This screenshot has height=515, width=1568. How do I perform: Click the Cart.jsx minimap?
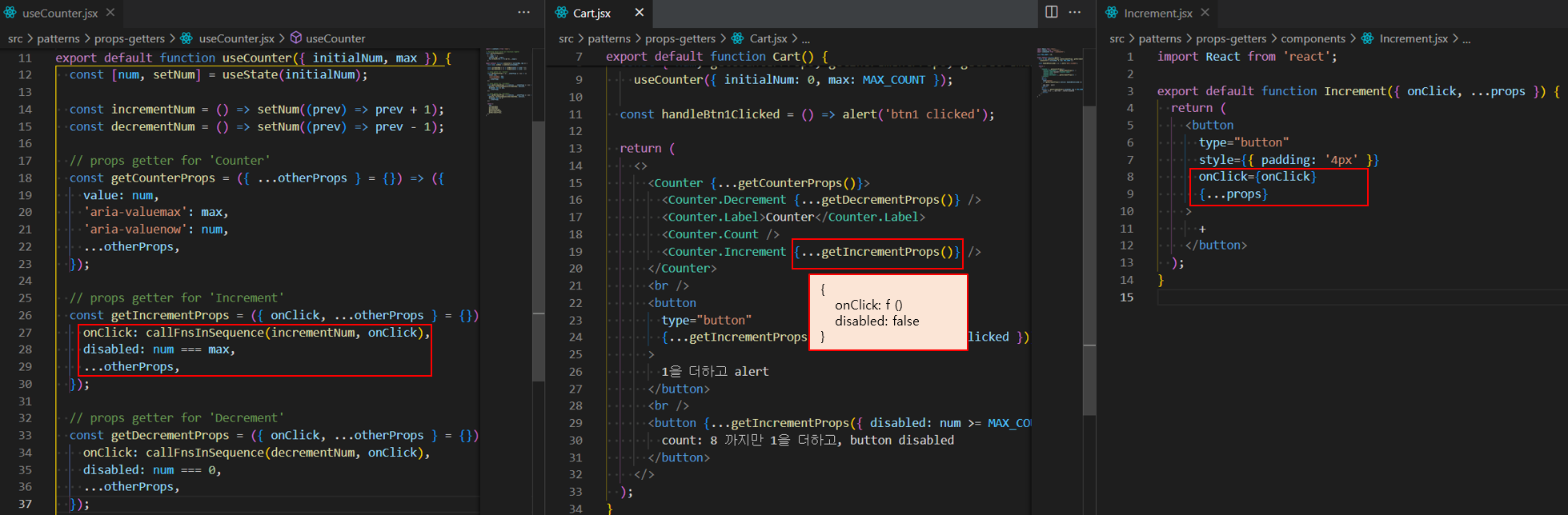(x=1058, y=72)
